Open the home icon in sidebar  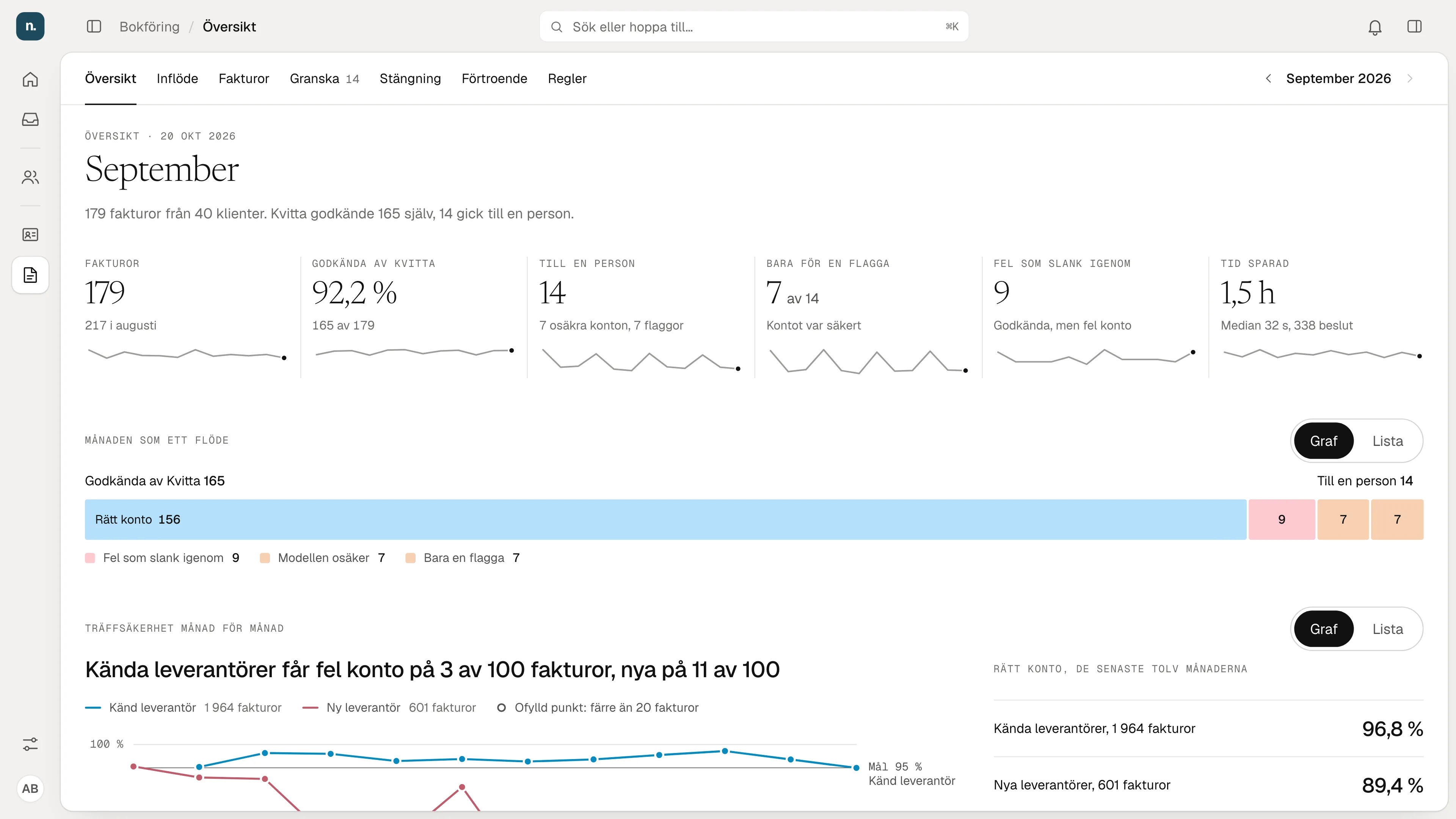point(30,80)
